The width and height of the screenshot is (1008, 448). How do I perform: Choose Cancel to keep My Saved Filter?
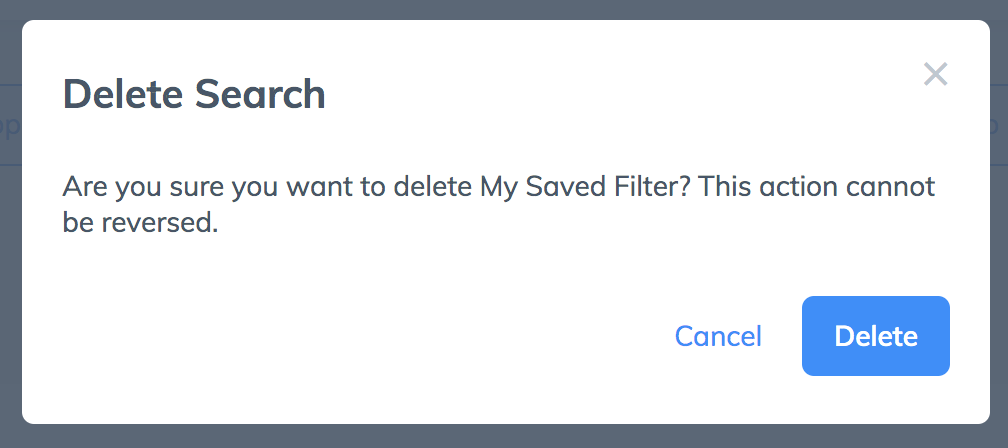pos(718,336)
